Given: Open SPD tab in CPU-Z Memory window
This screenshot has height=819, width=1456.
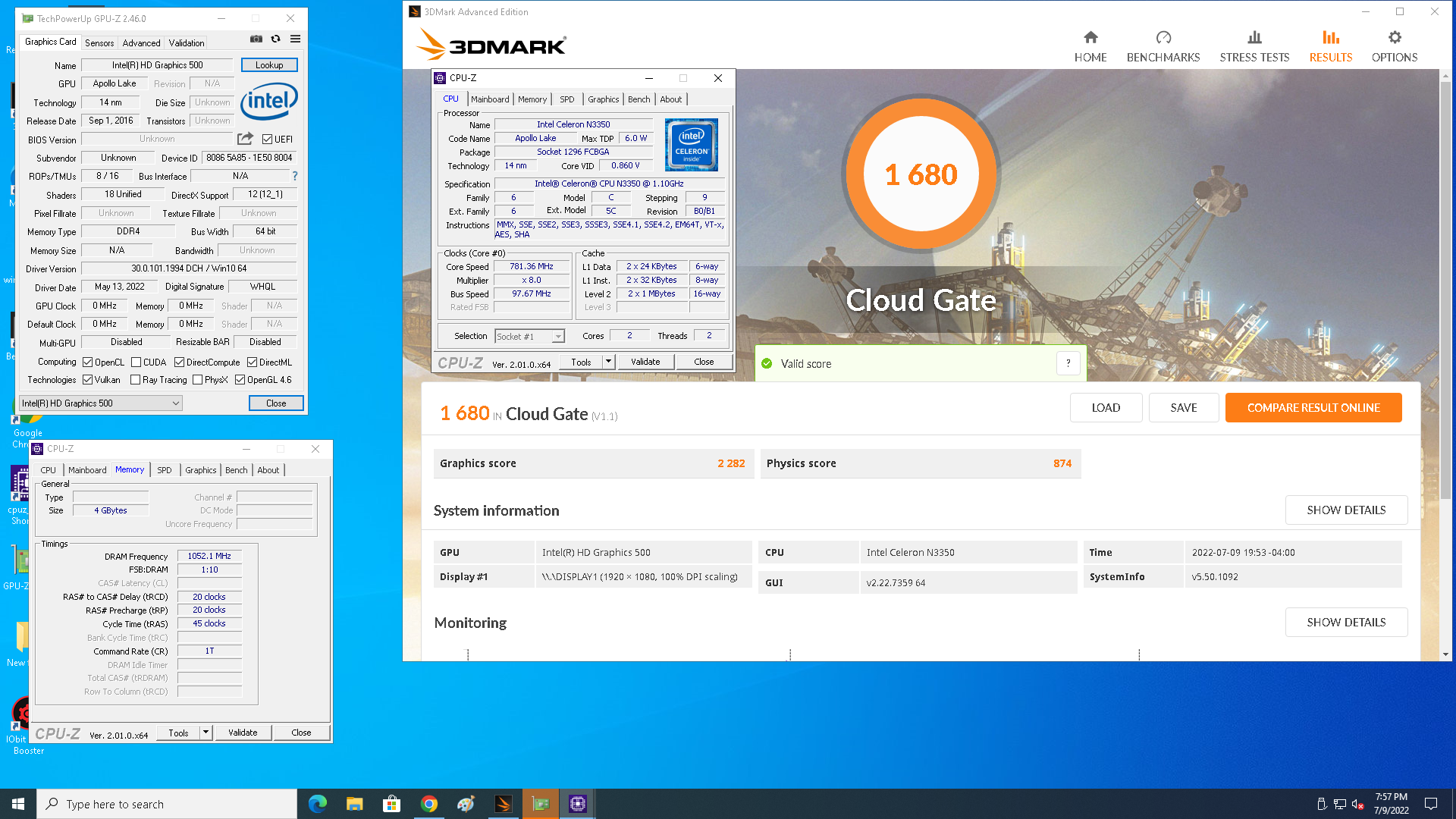Looking at the screenshot, I should point(165,470).
